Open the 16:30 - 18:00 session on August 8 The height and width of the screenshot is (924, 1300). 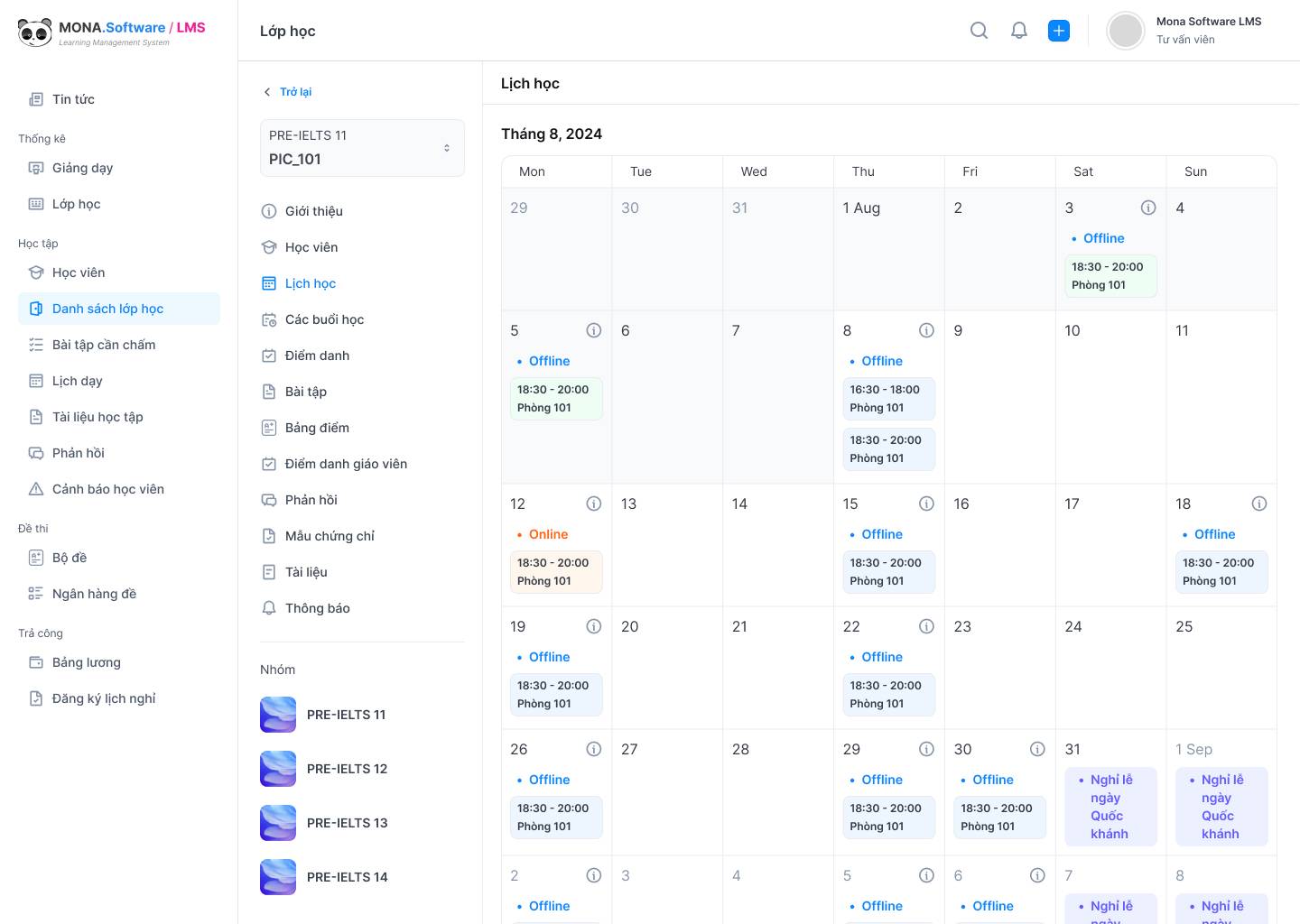pos(885,399)
